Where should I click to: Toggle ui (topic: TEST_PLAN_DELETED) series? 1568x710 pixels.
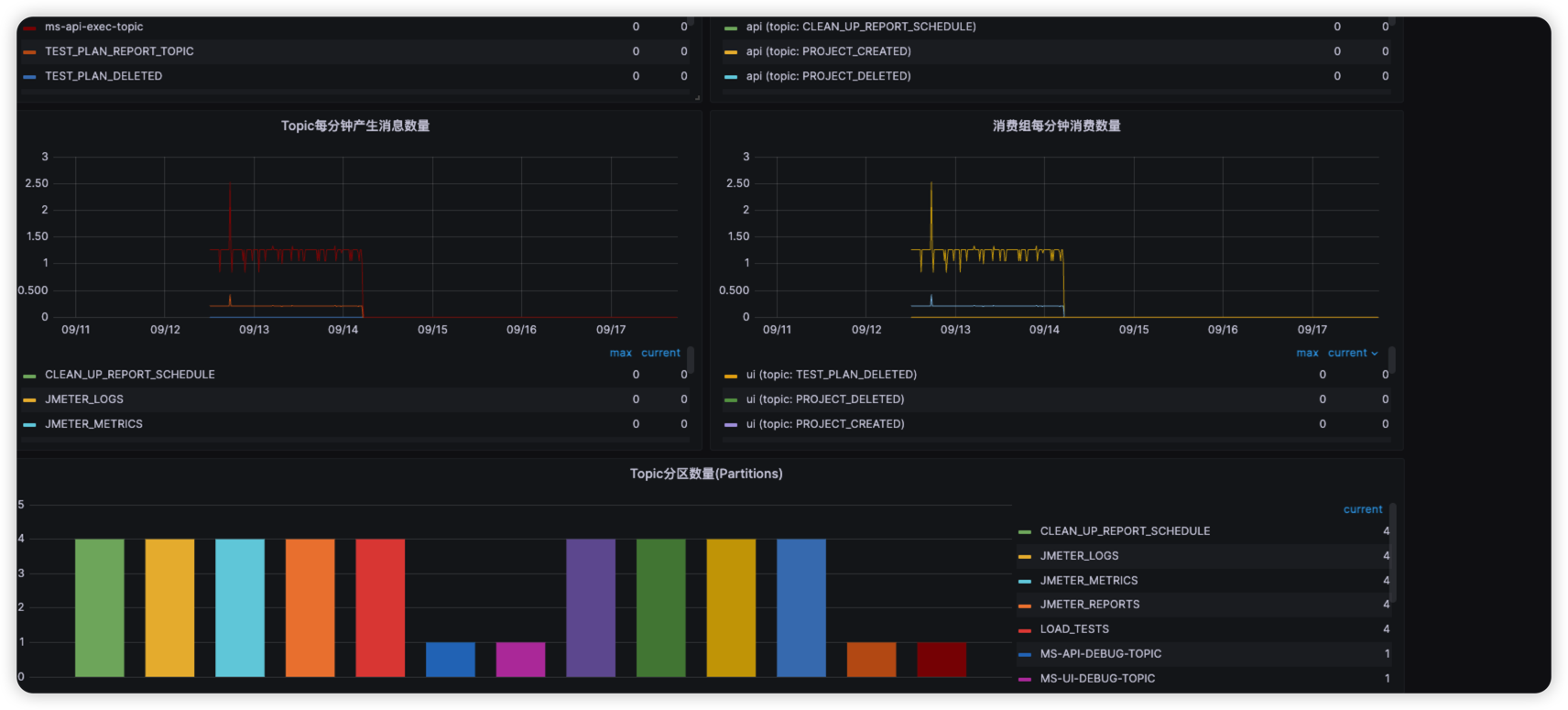tap(831, 375)
